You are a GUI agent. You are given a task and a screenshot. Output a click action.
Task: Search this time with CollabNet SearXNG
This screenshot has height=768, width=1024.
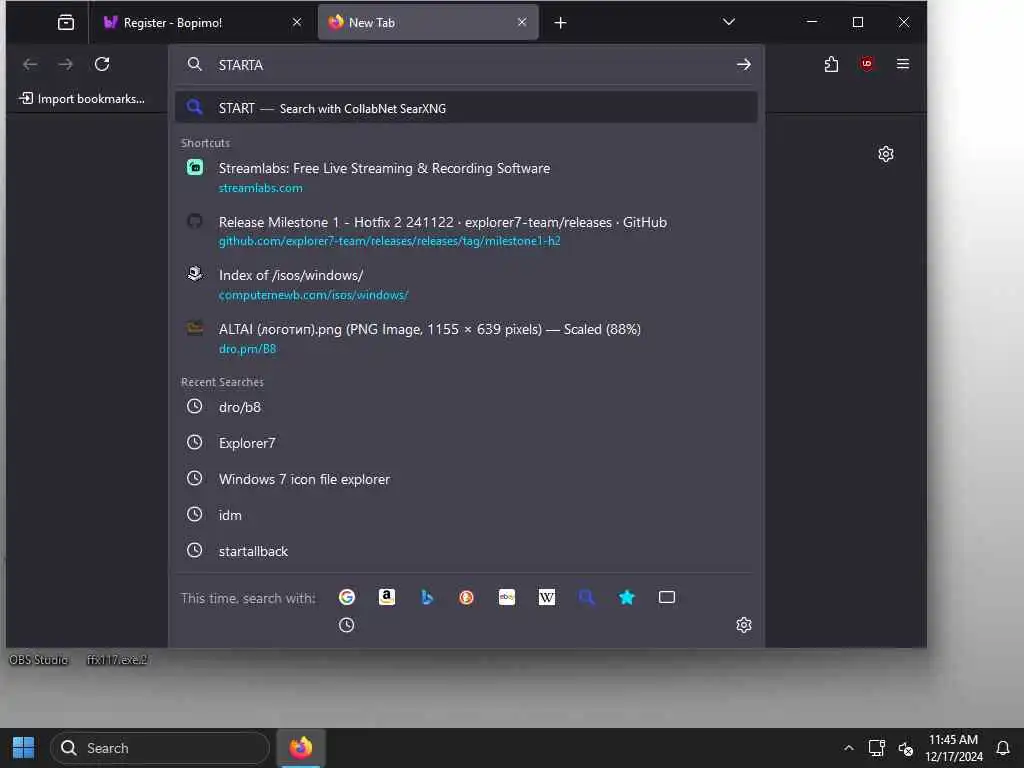586,597
